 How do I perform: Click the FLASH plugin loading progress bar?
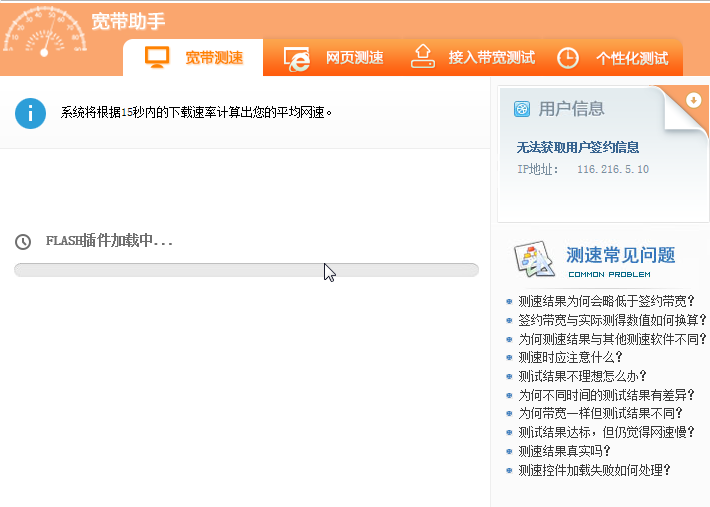click(246, 270)
